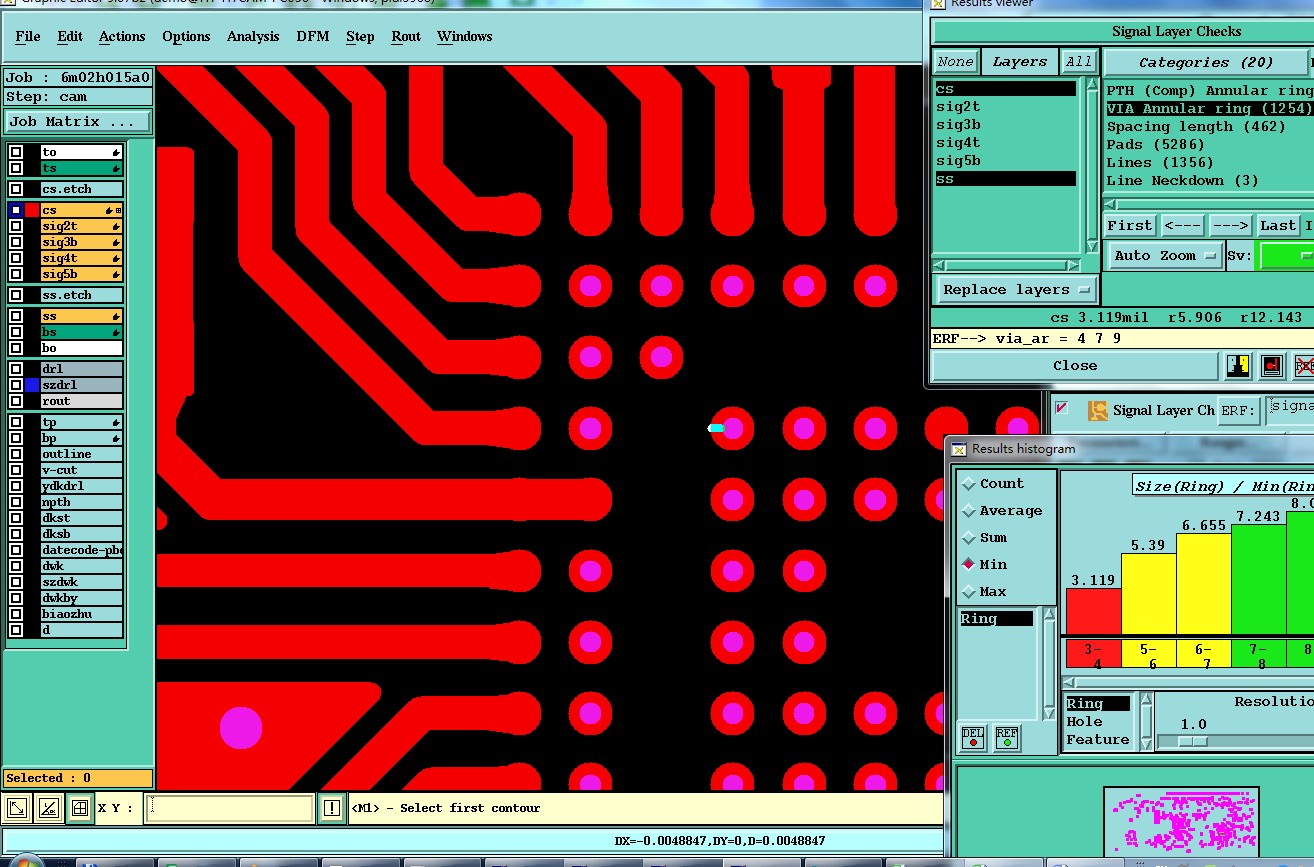The height and width of the screenshot is (867, 1314).
Task: Select the Hole entry in histogram list
Action: 1085,722
